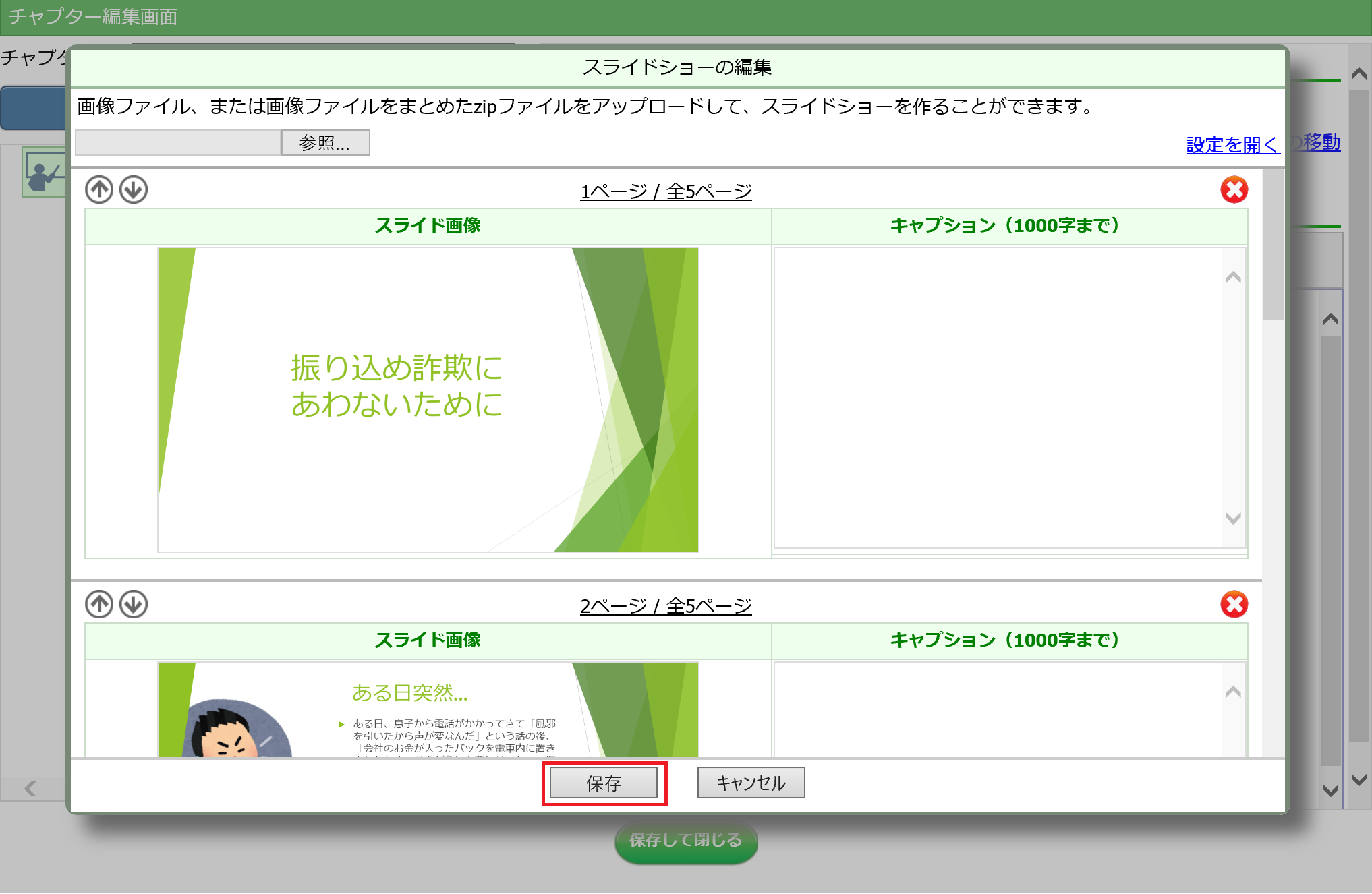Click into page 1 caption text area
1372x894 pixels.
pos(998,398)
